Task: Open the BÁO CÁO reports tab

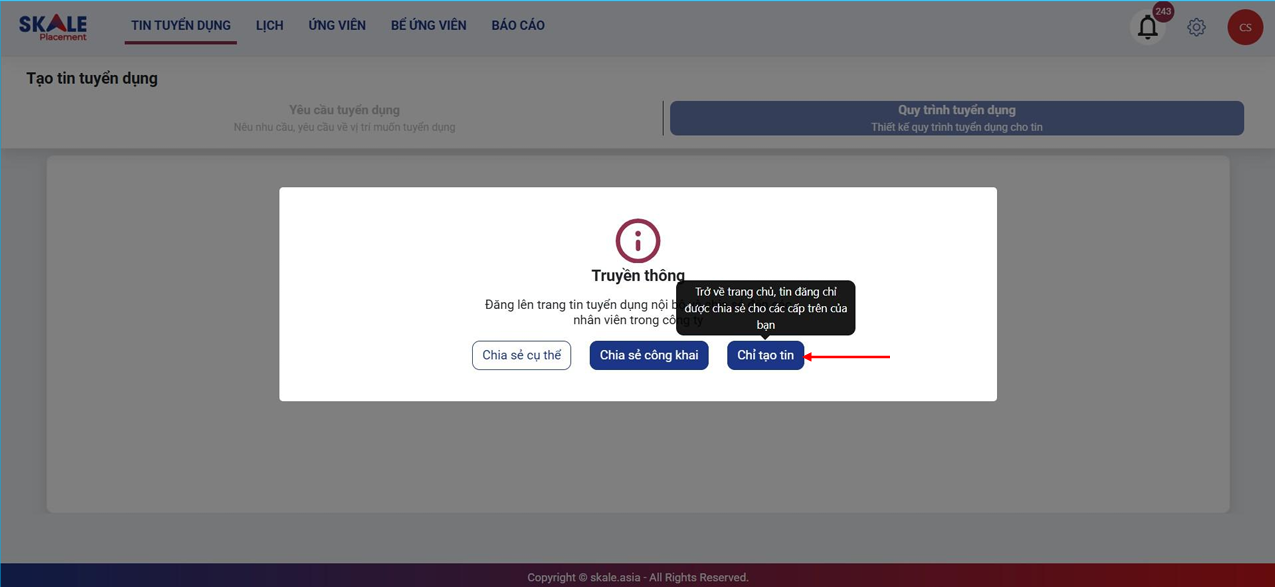Action: click(x=518, y=26)
